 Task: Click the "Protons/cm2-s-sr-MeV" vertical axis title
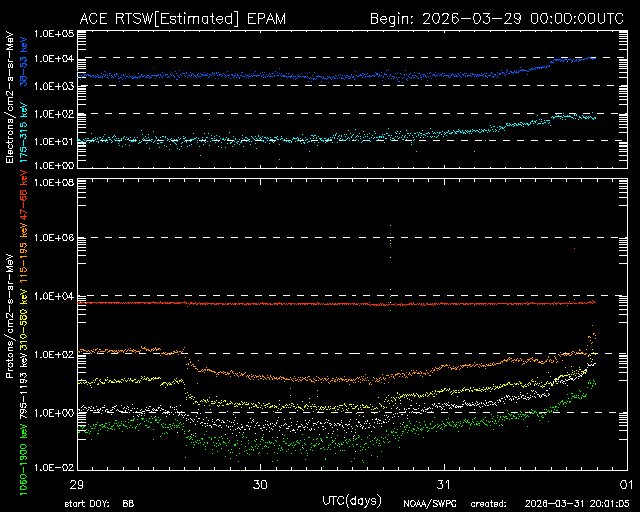pyautogui.click(x=9, y=316)
